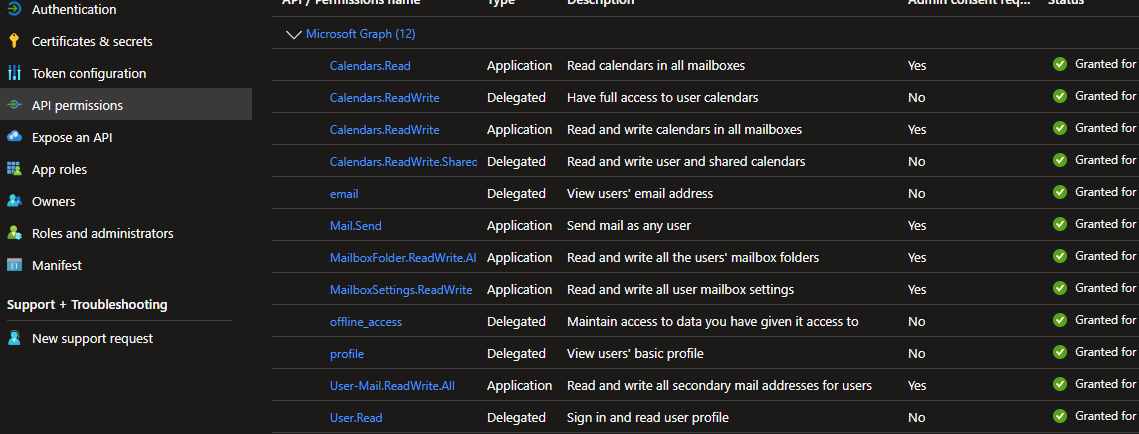Open MailboxSettings.ReadWrite permission link
This screenshot has height=434, width=1139.
pos(401,289)
